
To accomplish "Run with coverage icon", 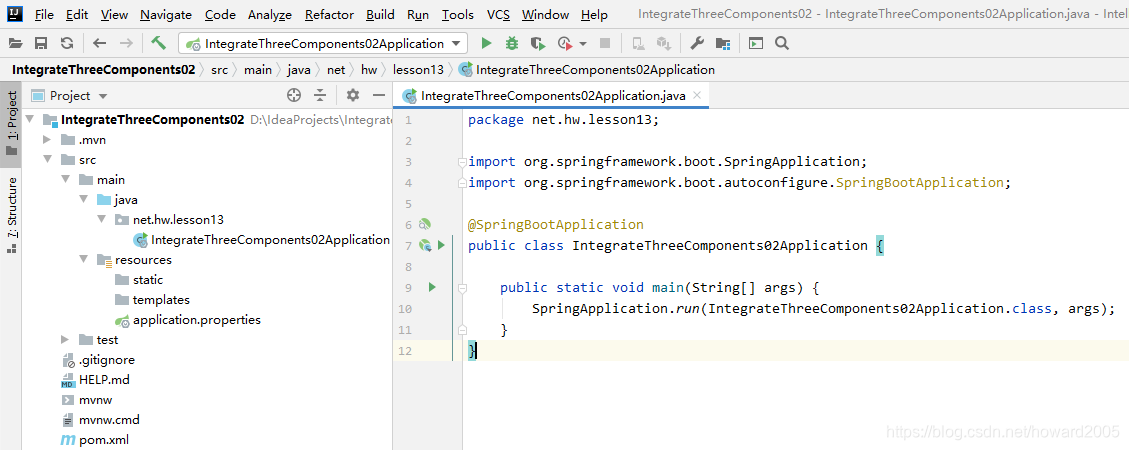I will point(538,44).
